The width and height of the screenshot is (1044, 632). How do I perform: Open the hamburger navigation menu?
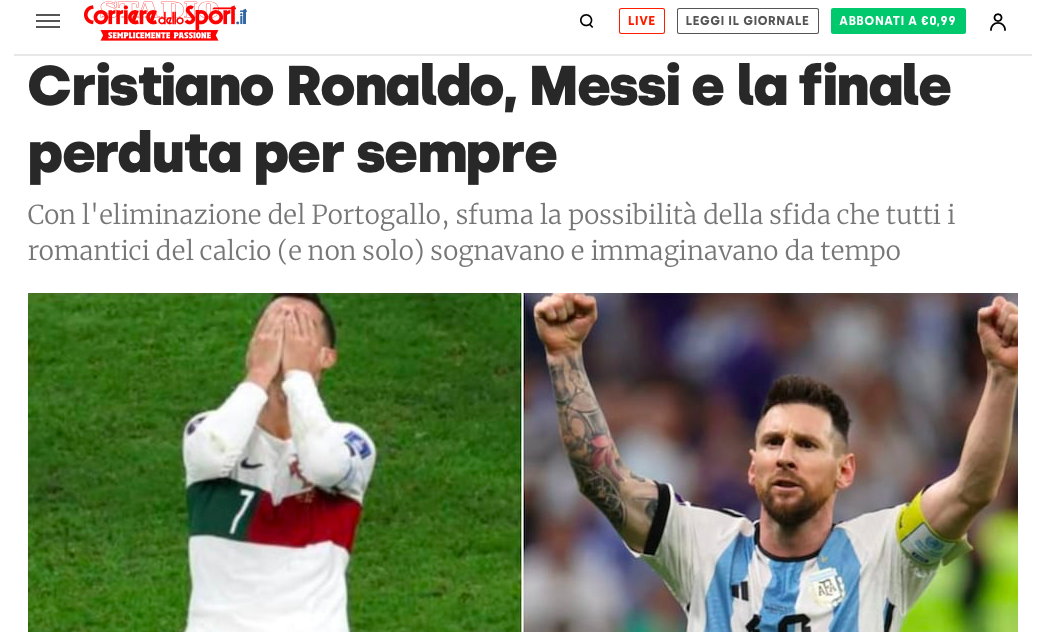(48, 21)
